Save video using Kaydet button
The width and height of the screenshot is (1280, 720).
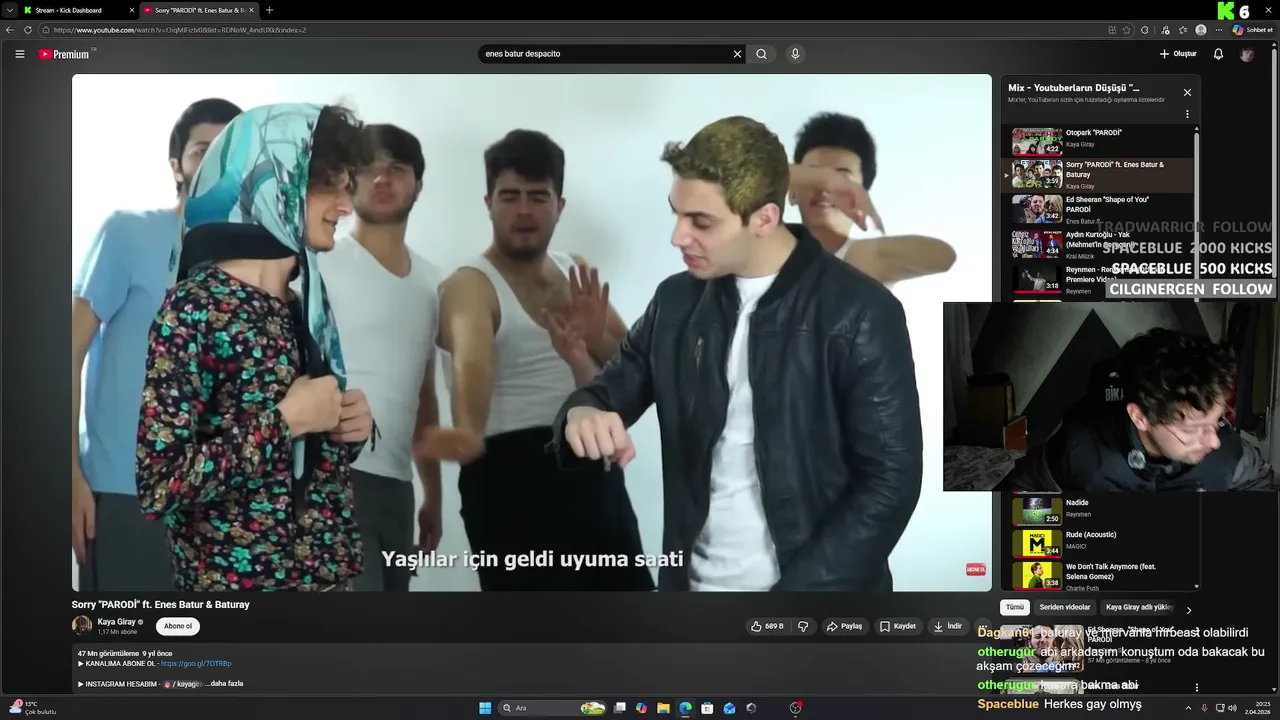pos(897,626)
